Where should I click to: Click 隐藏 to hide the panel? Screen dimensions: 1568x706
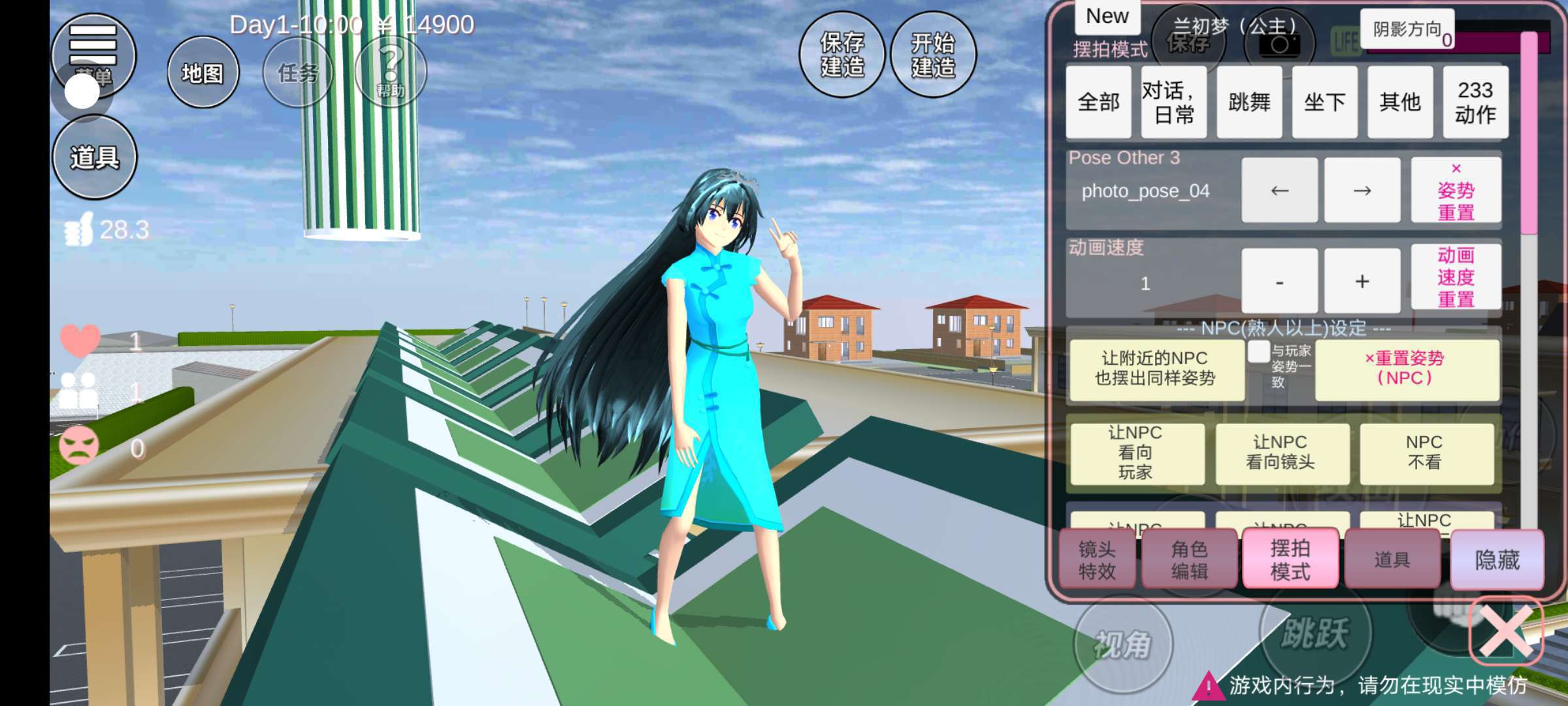(x=1497, y=560)
